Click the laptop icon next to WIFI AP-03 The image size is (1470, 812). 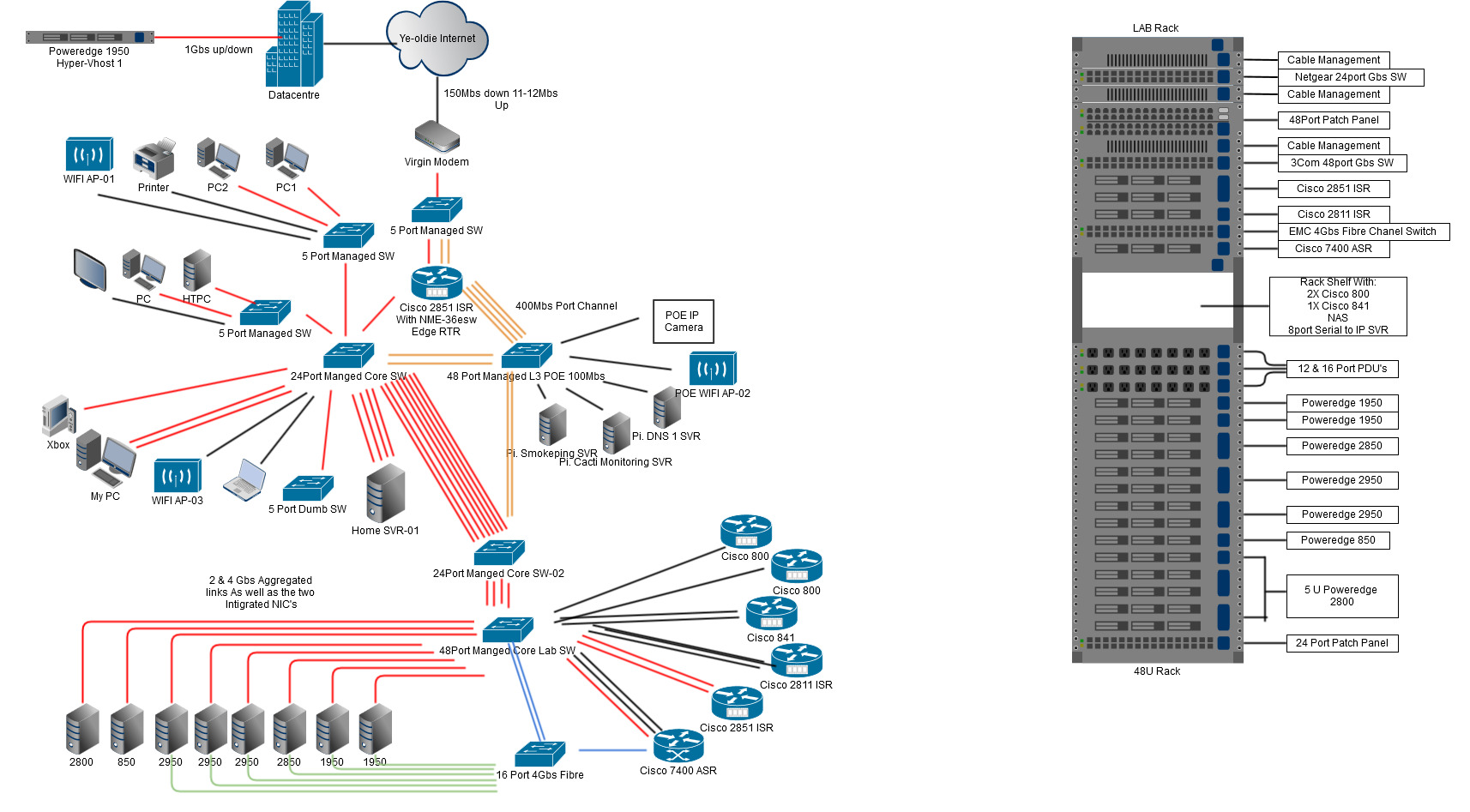tap(244, 479)
